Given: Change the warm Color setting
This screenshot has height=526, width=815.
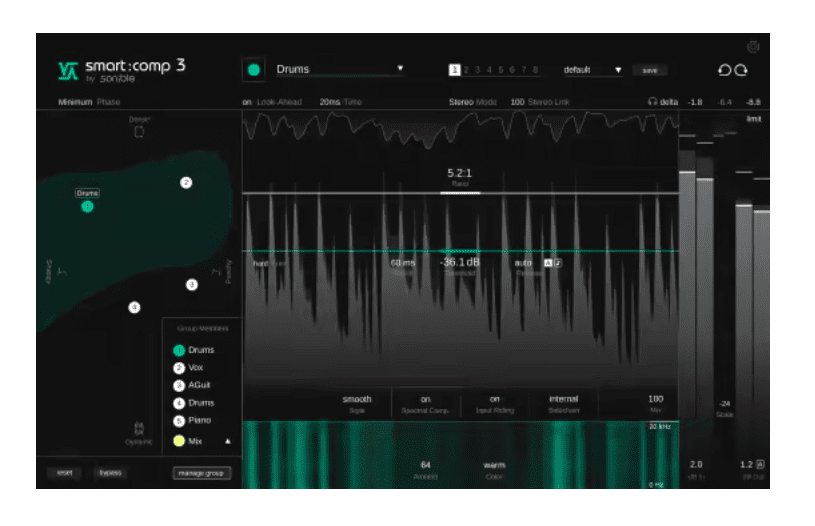Looking at the screenshot, I should point(494,465).
